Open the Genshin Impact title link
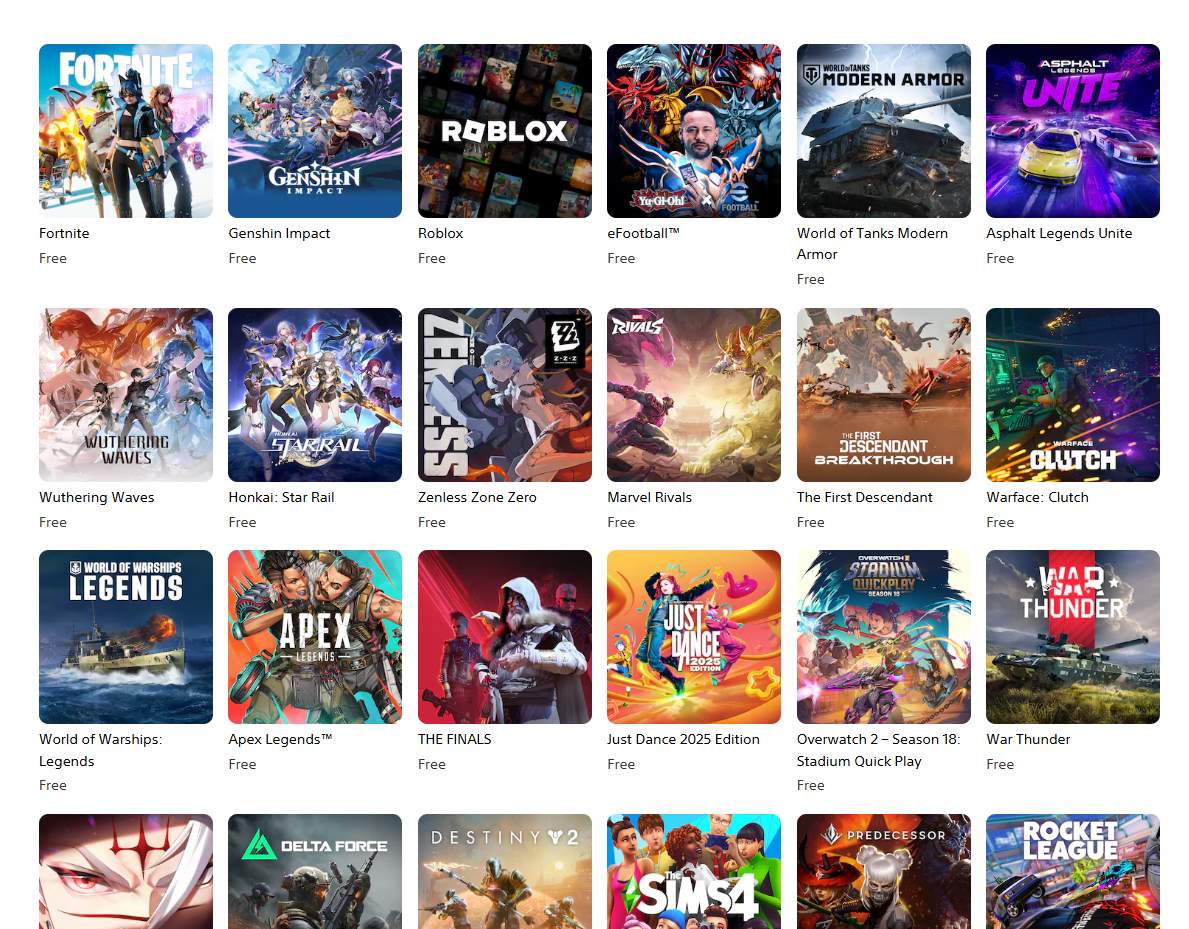This screenshot has width=1189, height=929. 279,234
